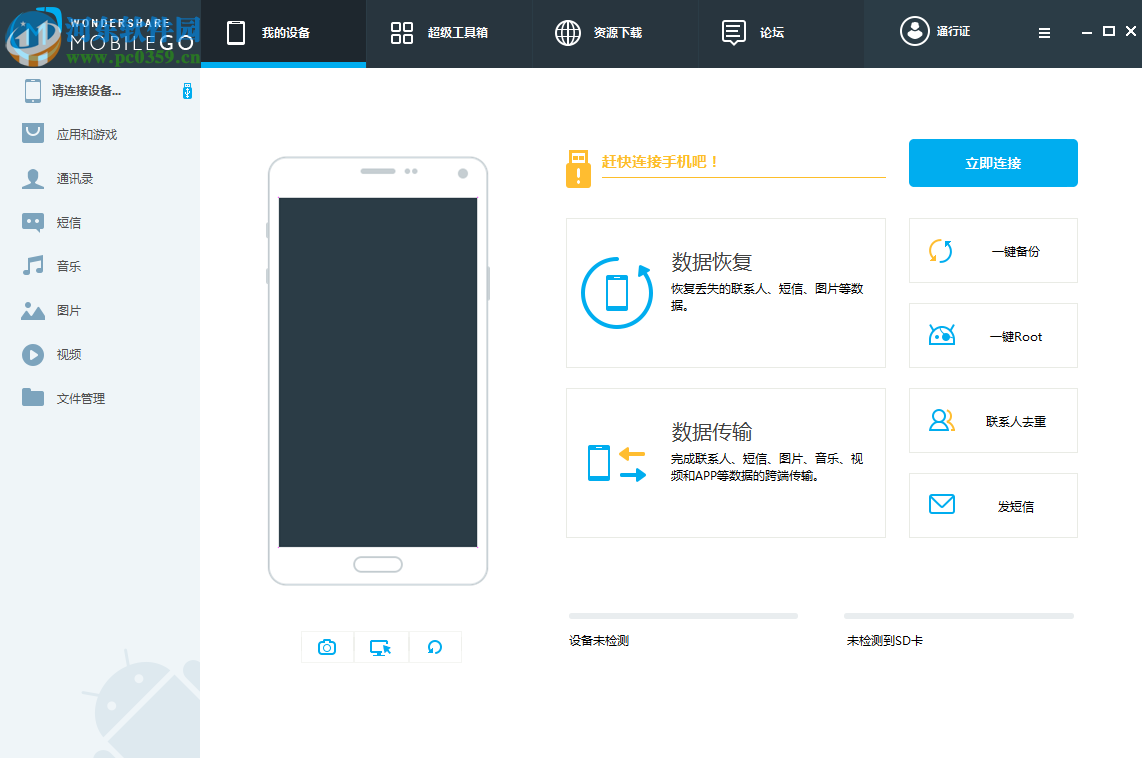Start a backup with 一键备份
The image size is (1142, 758).
(992, 250)
